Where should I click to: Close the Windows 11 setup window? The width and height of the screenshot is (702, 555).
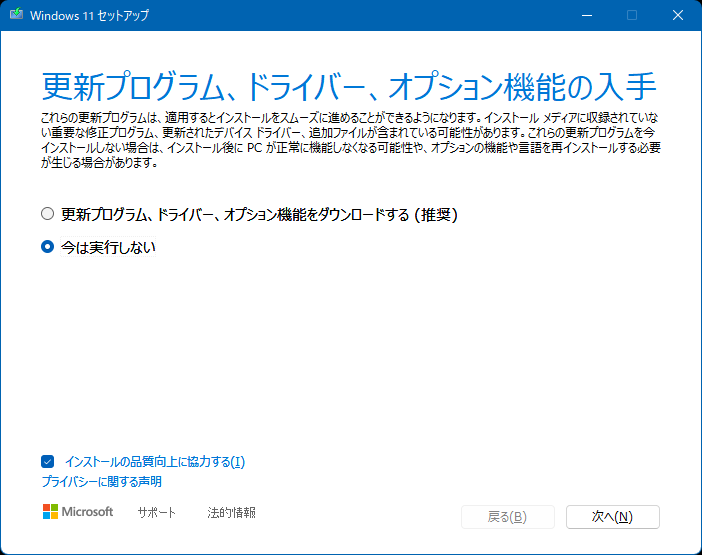[678, 15]
